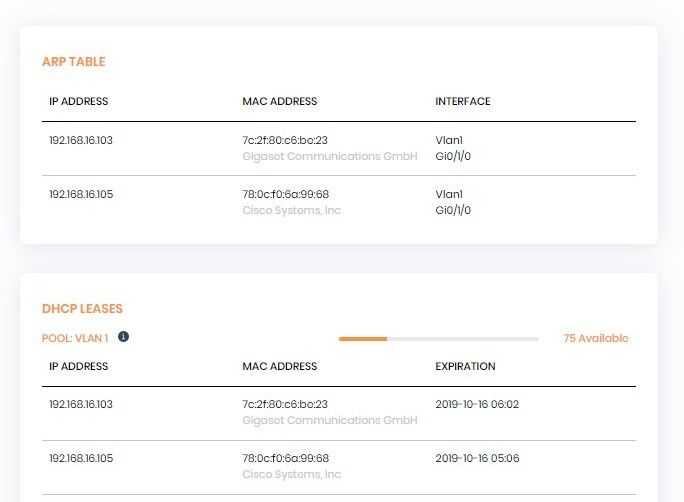
Task: Click Cisco Systems, Inc vendor in ARP table
Action: (291, 210)
